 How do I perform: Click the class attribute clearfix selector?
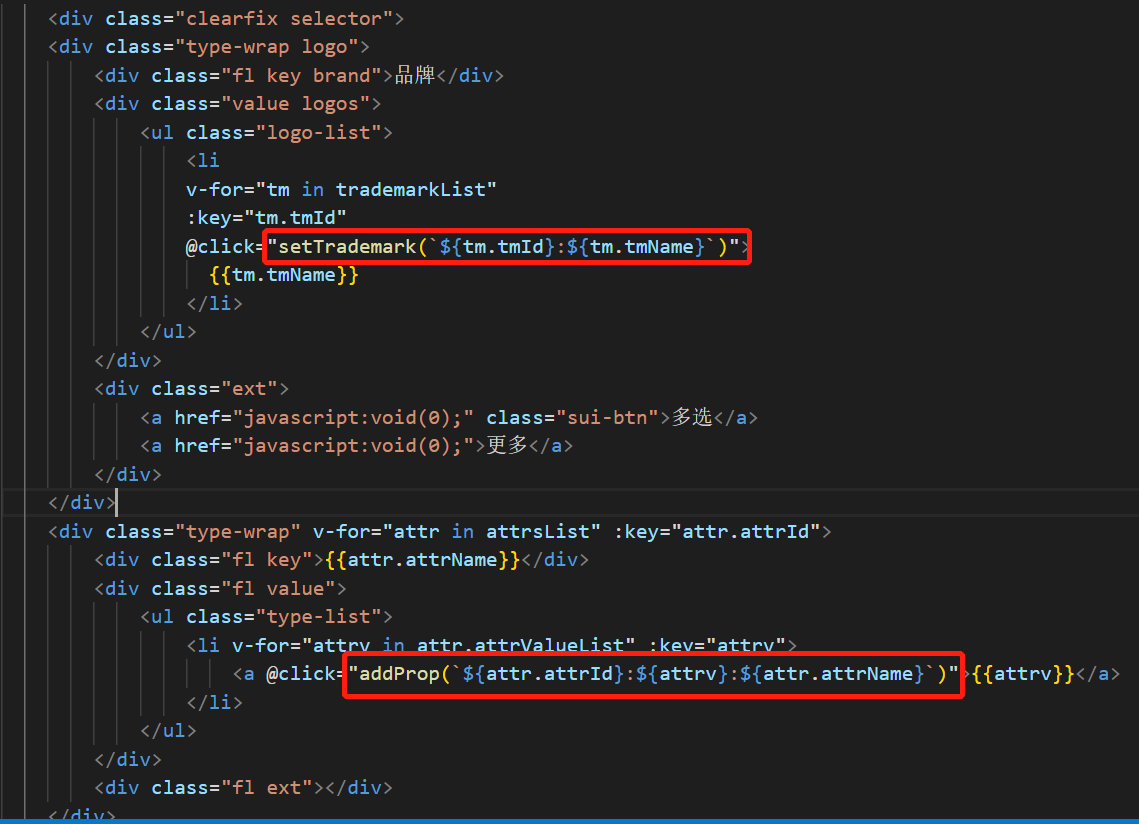pyautogui.click(x=285, y=18)
